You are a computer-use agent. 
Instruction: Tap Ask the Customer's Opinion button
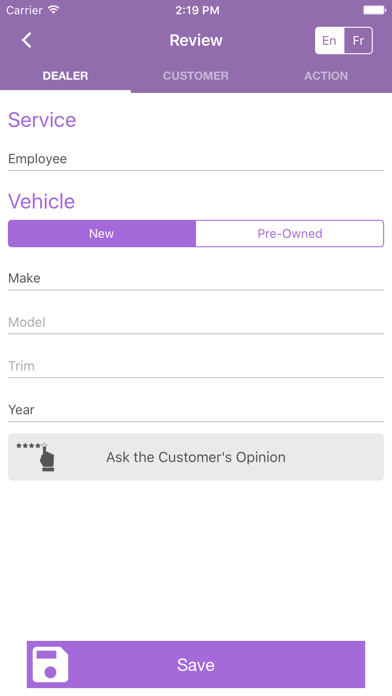pyautogui.click(x=196, y=457)
